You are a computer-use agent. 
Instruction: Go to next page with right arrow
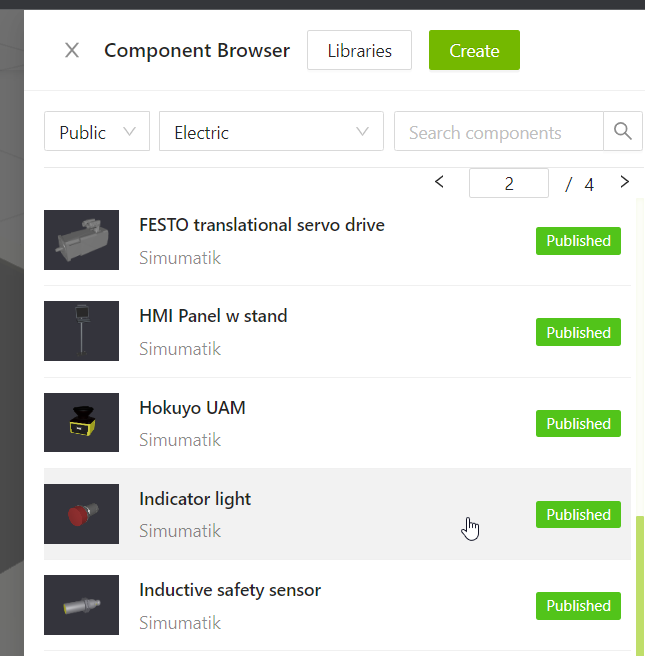pyautogui.click(x=625, y=182)
